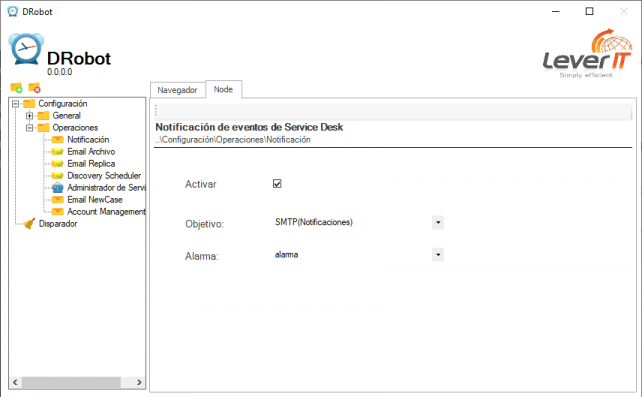Expand the General folder node
The width and height of the screenshot is (642, 397).
point(29,116)
